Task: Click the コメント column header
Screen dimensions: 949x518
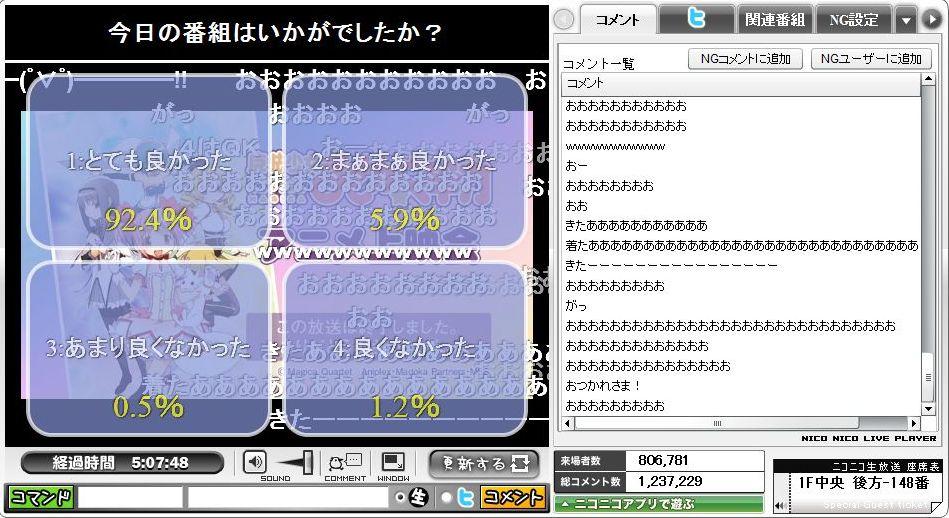Action: coord(741,84)
